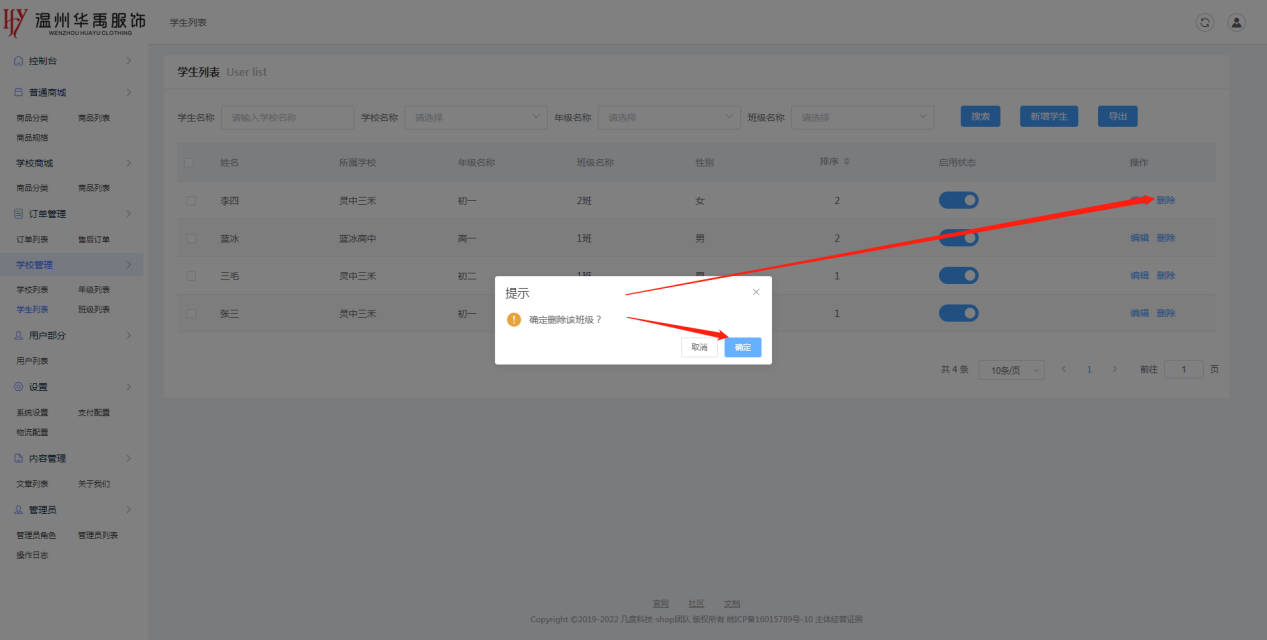
Task: Close the 提示 dialog with X icon
Action: click(x=756, y=292)
